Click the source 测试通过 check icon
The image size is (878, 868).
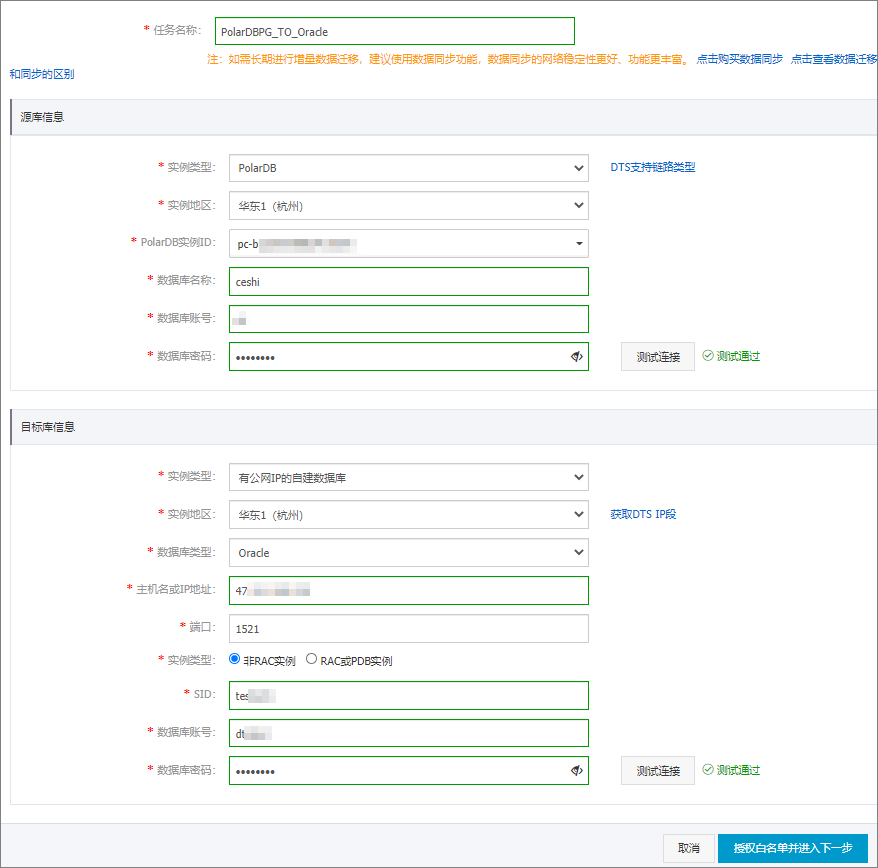(x=708, y=356)
